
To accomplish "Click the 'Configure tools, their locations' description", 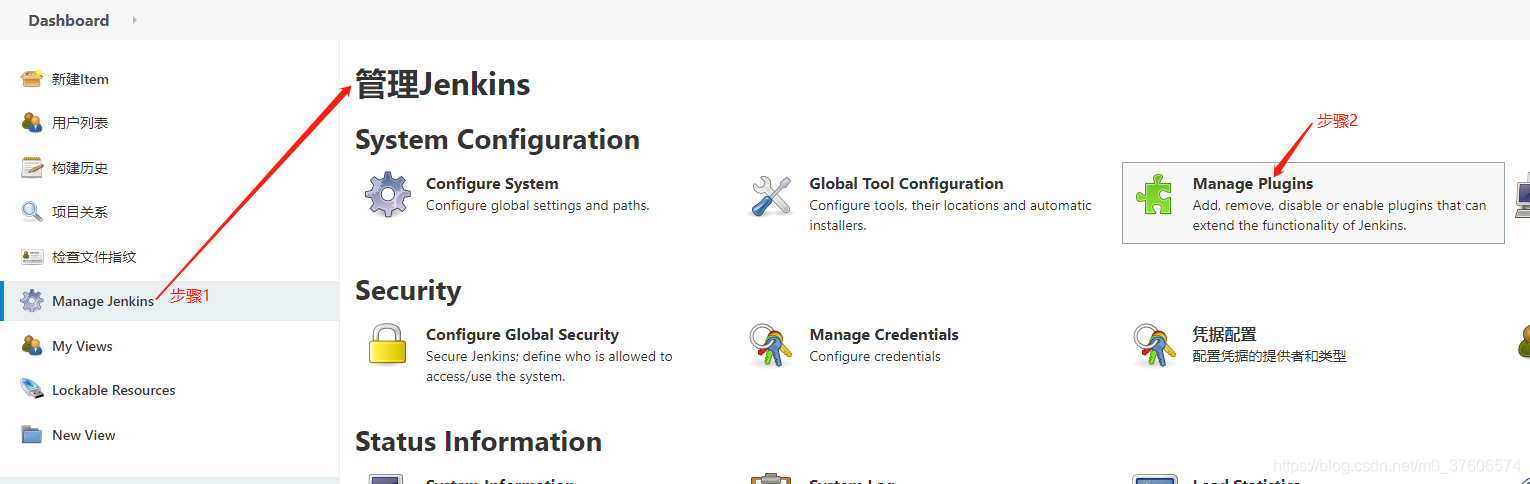I will click(951, 215).
